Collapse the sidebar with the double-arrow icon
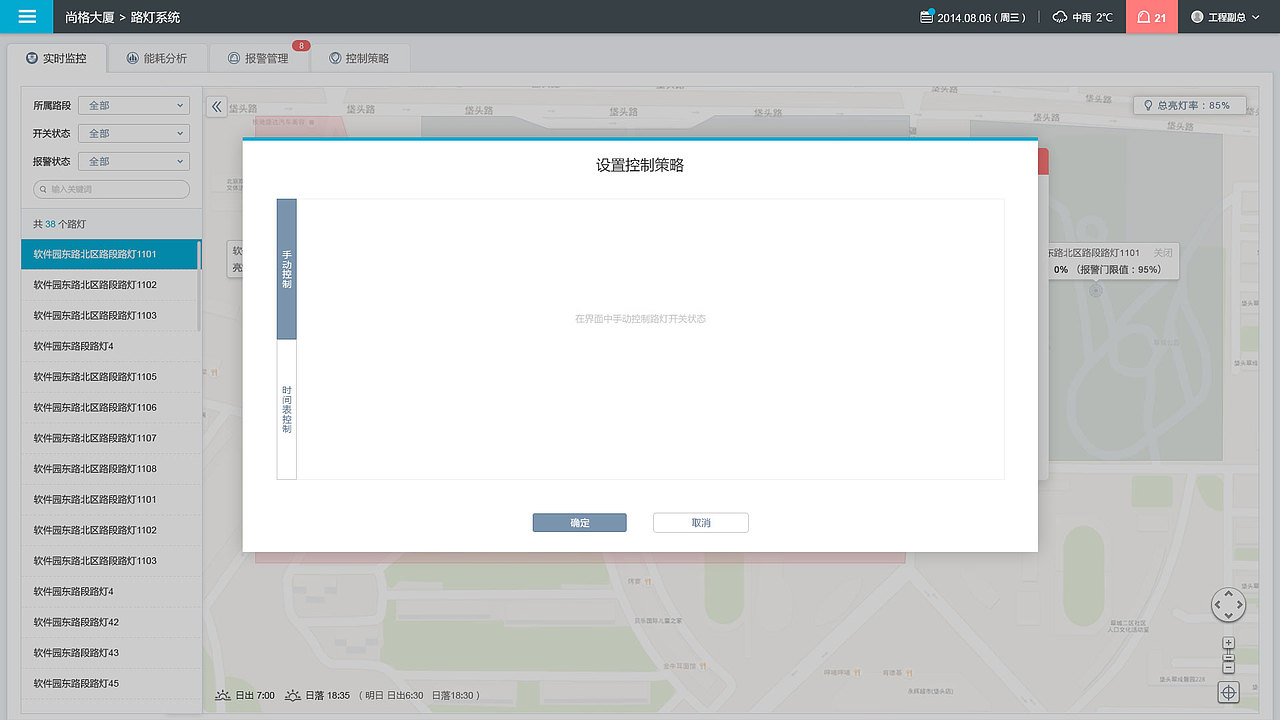The width and height of the screenshot is (1280, 720). [216, 106]
